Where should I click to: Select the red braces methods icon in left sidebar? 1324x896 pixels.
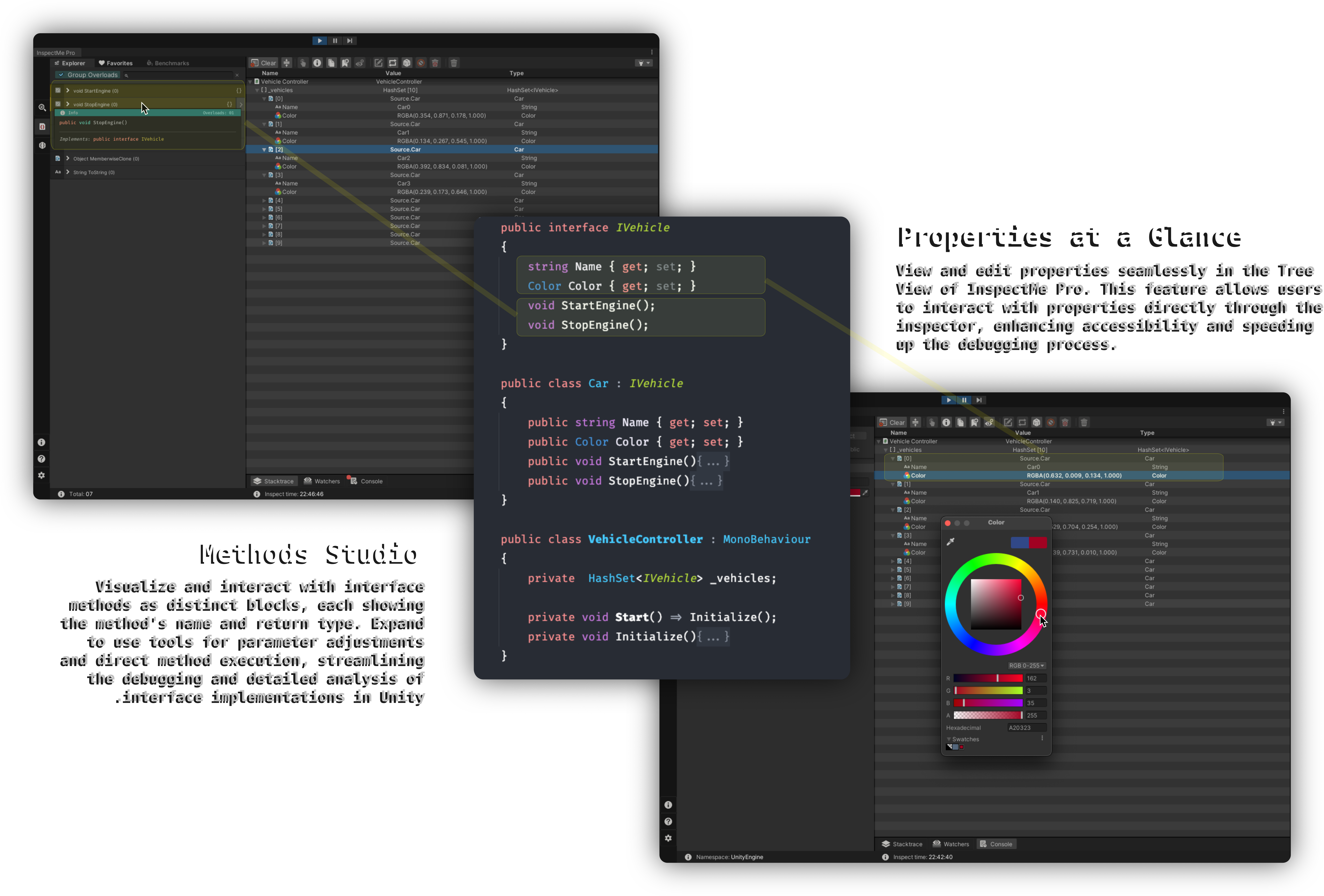pyautogui.click(x=42, y=126)
